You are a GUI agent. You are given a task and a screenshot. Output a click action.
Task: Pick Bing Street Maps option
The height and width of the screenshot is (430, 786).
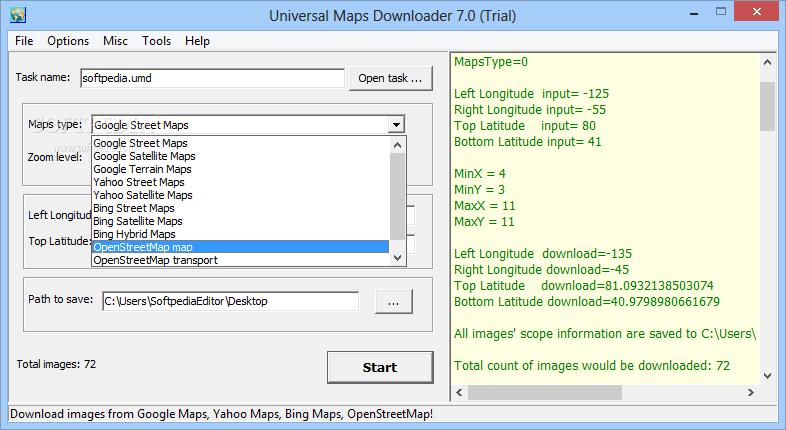[240, 208]
